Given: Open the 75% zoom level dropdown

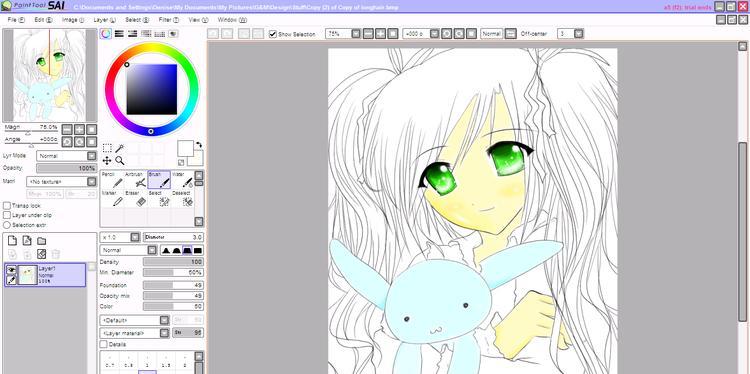Looking at the screenshot, I should click(343, 34).
